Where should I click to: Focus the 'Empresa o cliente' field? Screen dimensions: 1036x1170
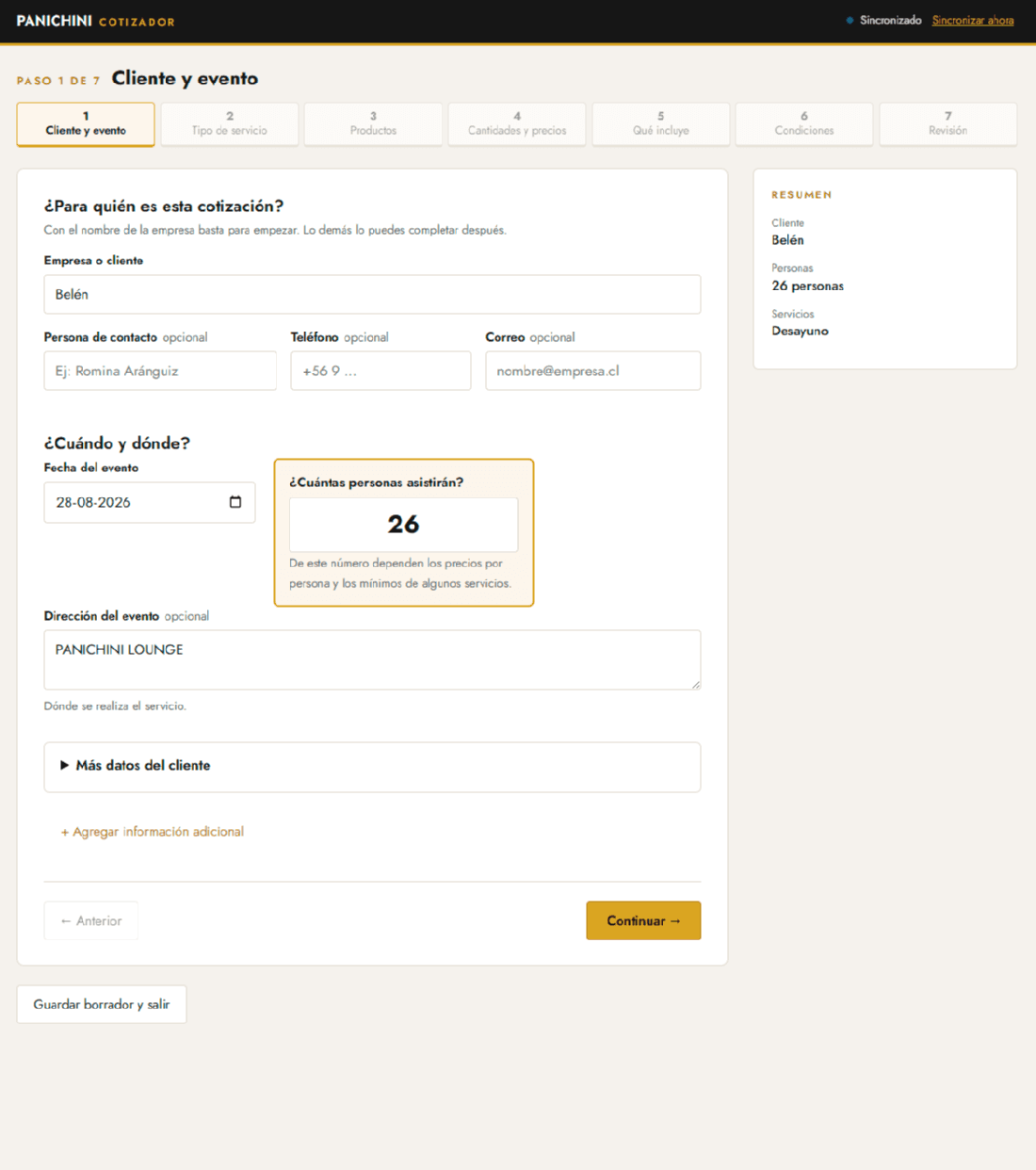click(x=372, y=294)
